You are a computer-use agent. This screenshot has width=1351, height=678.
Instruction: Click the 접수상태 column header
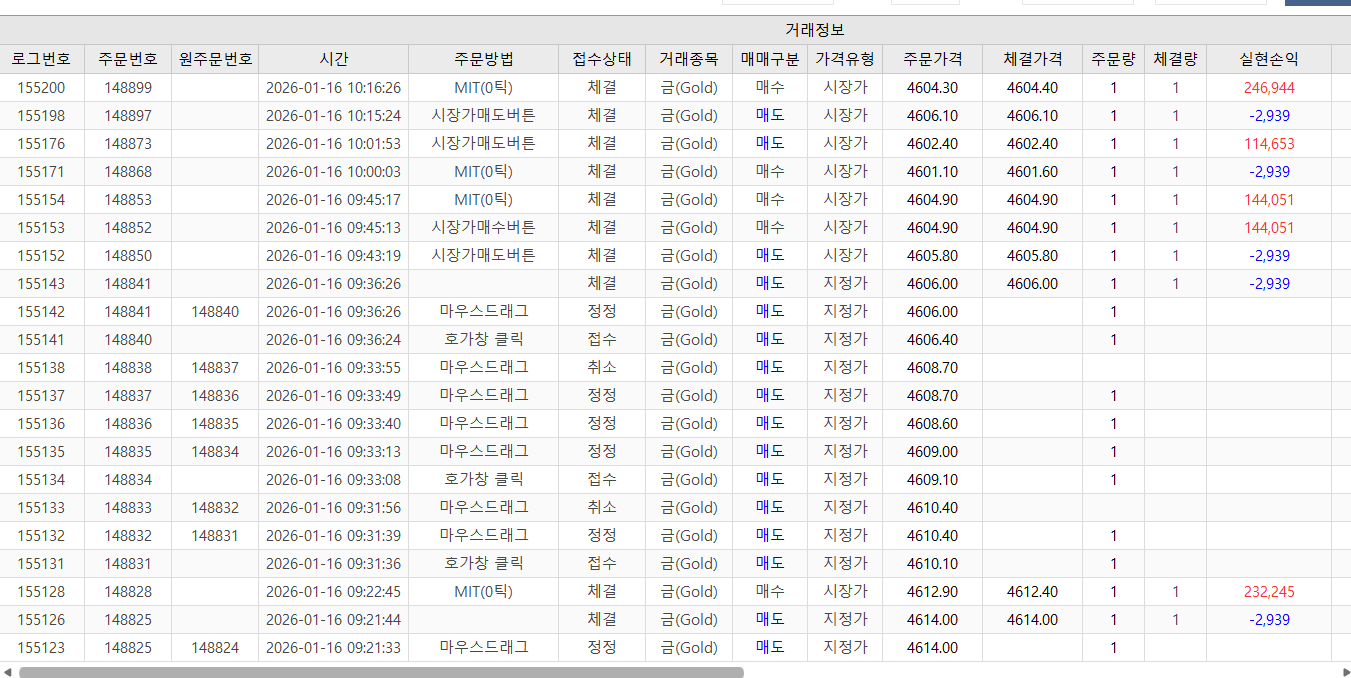602,59
